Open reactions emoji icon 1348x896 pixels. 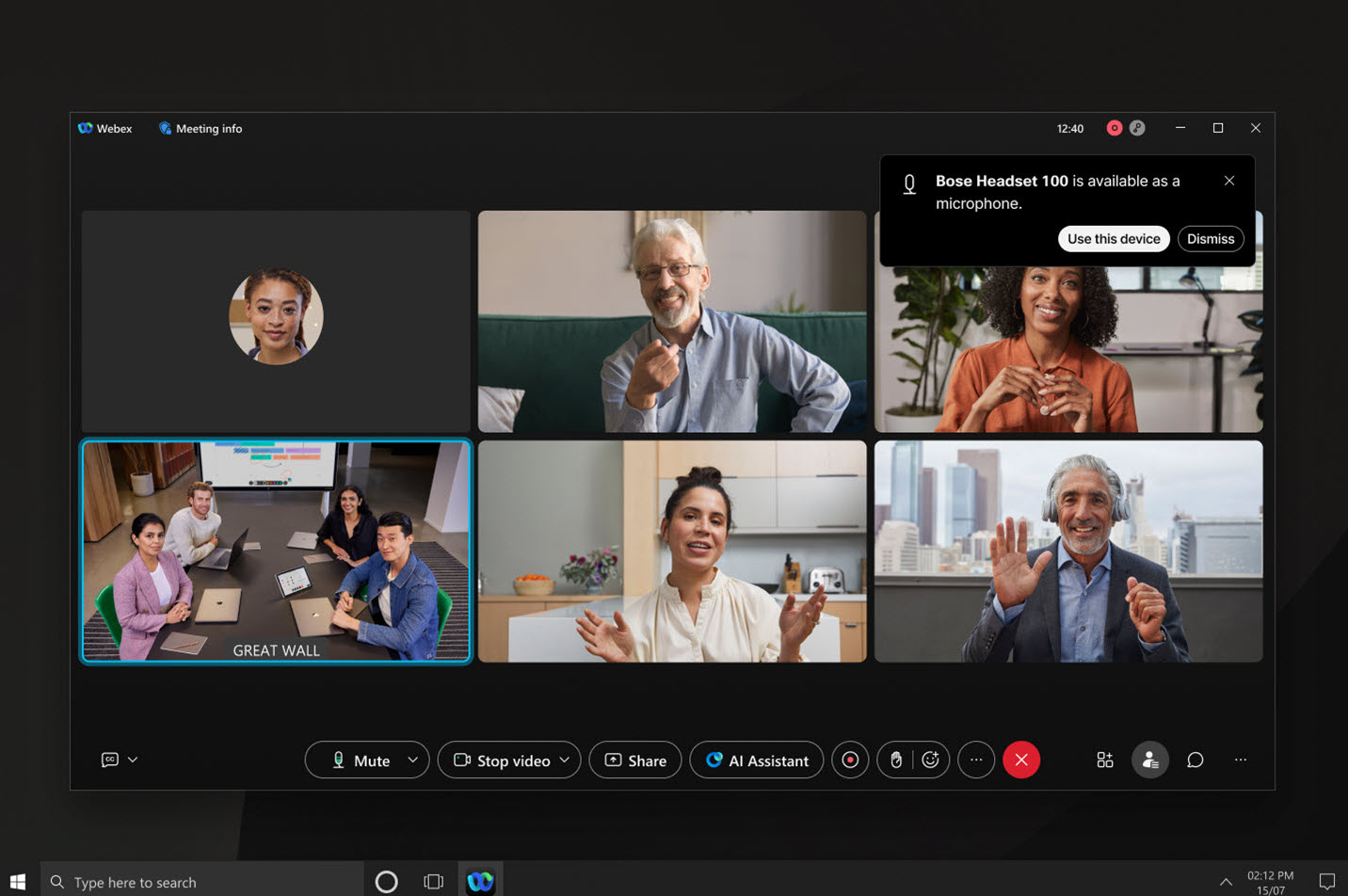coord(930,760)
